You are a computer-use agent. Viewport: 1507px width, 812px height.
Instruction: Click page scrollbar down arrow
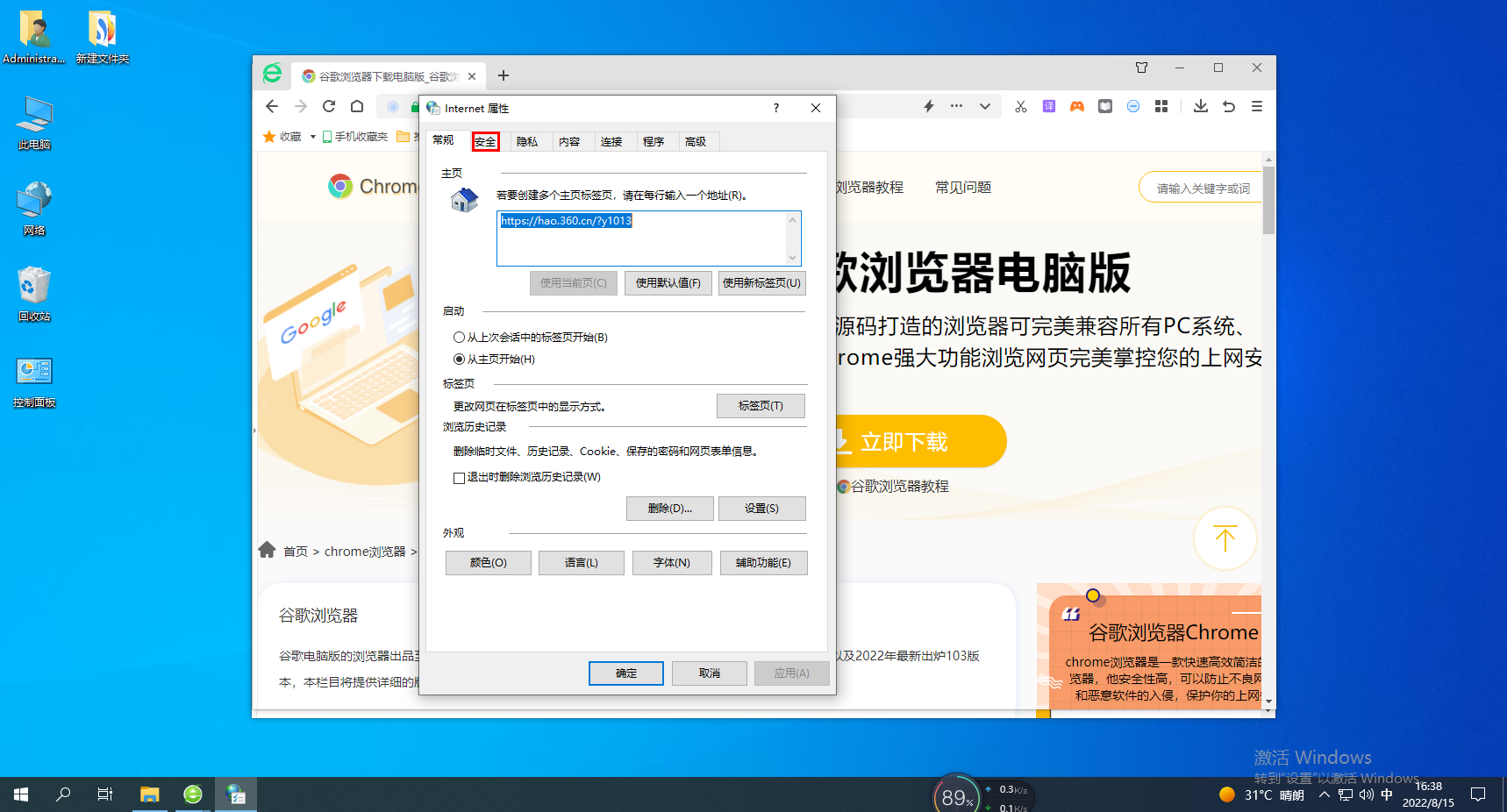tap(1268, 703)
